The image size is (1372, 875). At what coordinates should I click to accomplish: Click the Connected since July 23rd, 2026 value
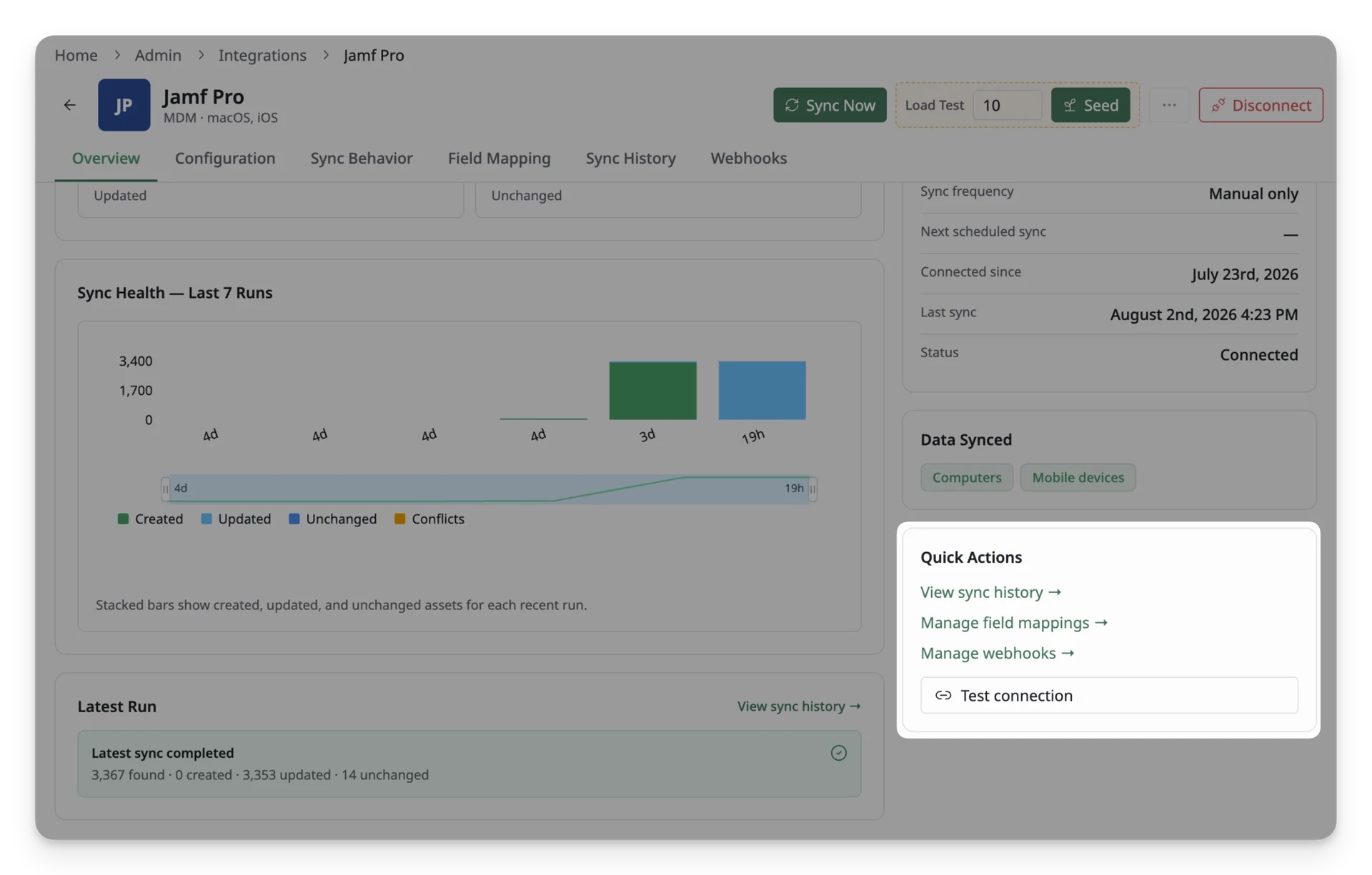(1244, 274)
